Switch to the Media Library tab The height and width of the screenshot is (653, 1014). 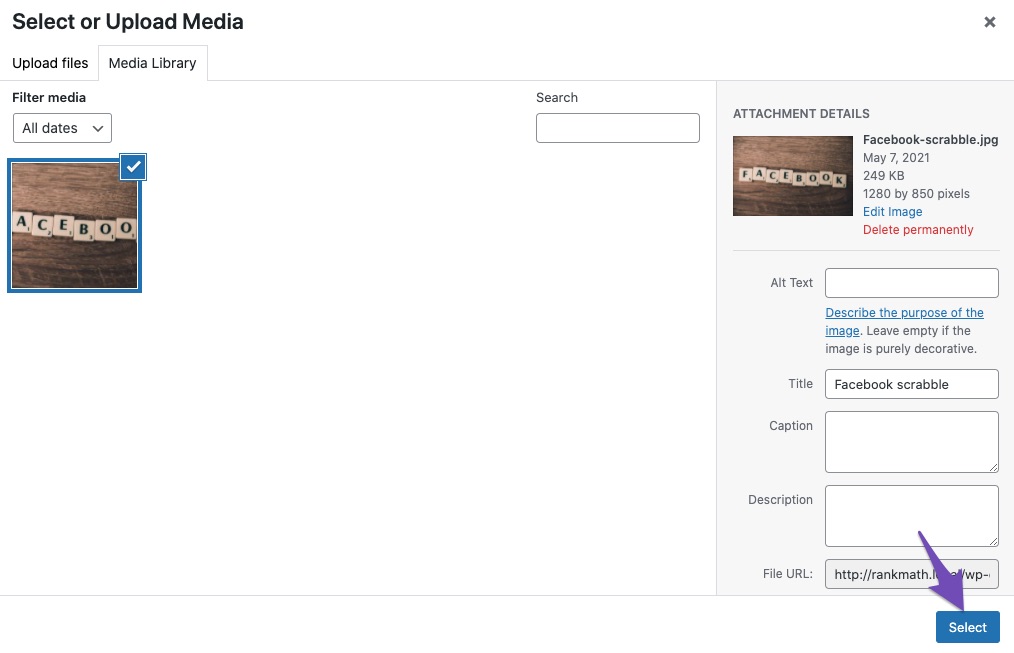152,63
